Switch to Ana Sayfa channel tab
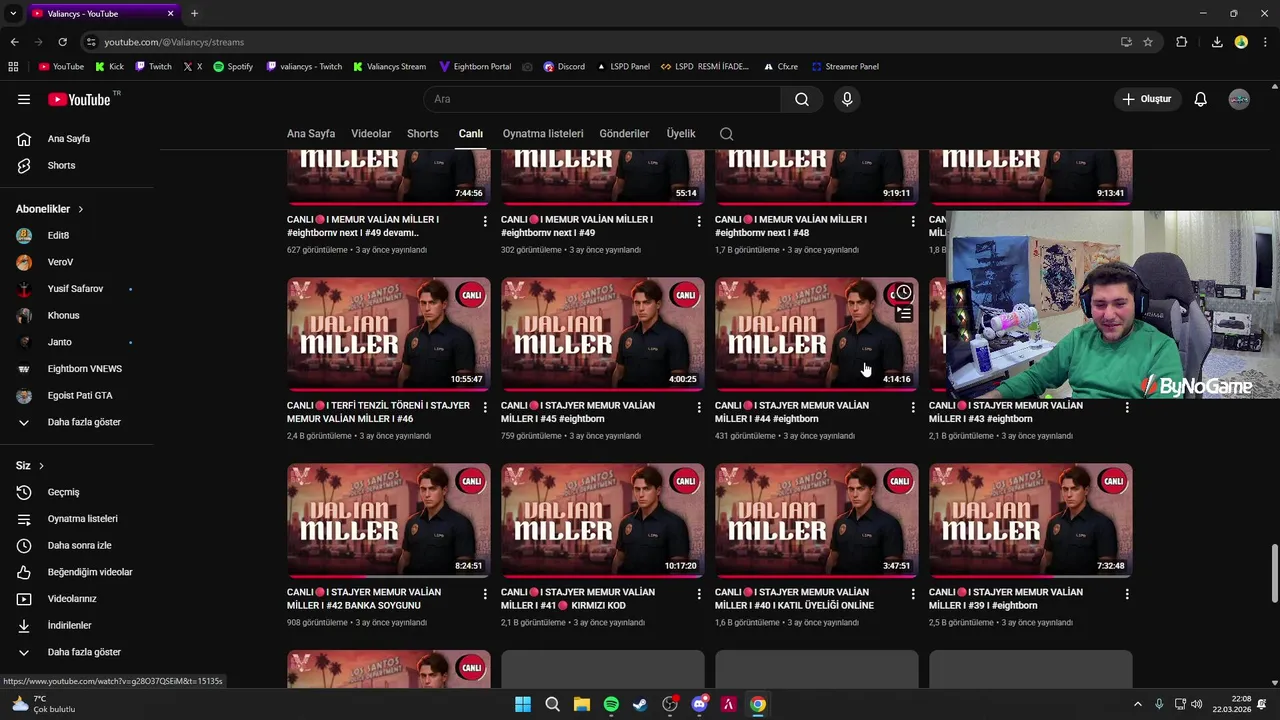 [x=311, y=134]
